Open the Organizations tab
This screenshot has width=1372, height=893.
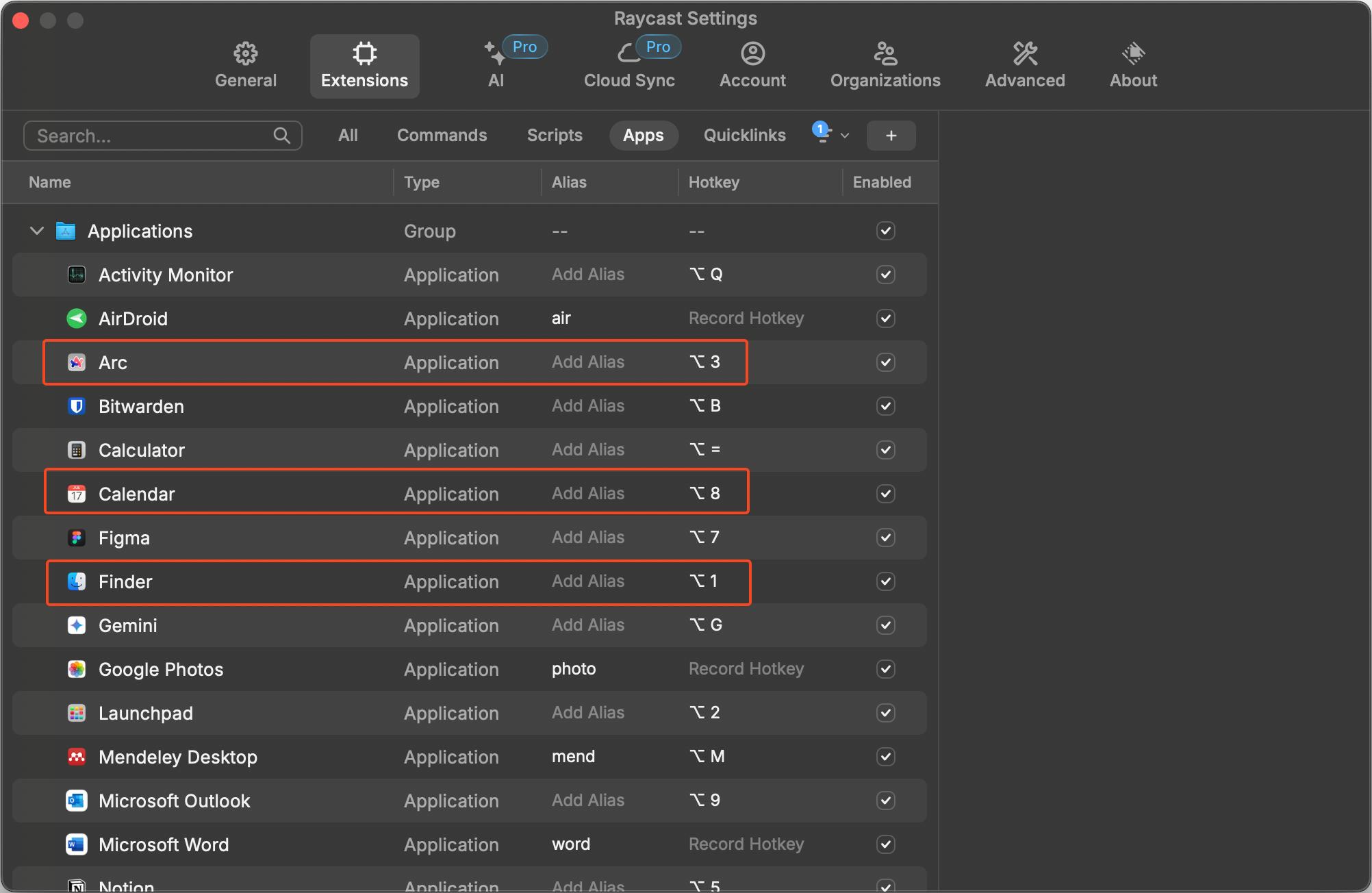tap(885, 66)
